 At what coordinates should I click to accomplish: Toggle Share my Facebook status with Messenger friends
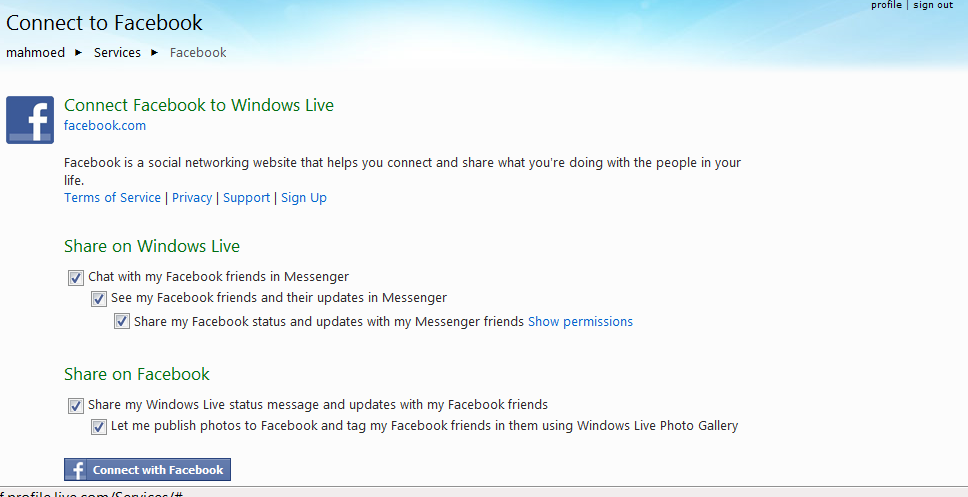[x=122, y=322]
